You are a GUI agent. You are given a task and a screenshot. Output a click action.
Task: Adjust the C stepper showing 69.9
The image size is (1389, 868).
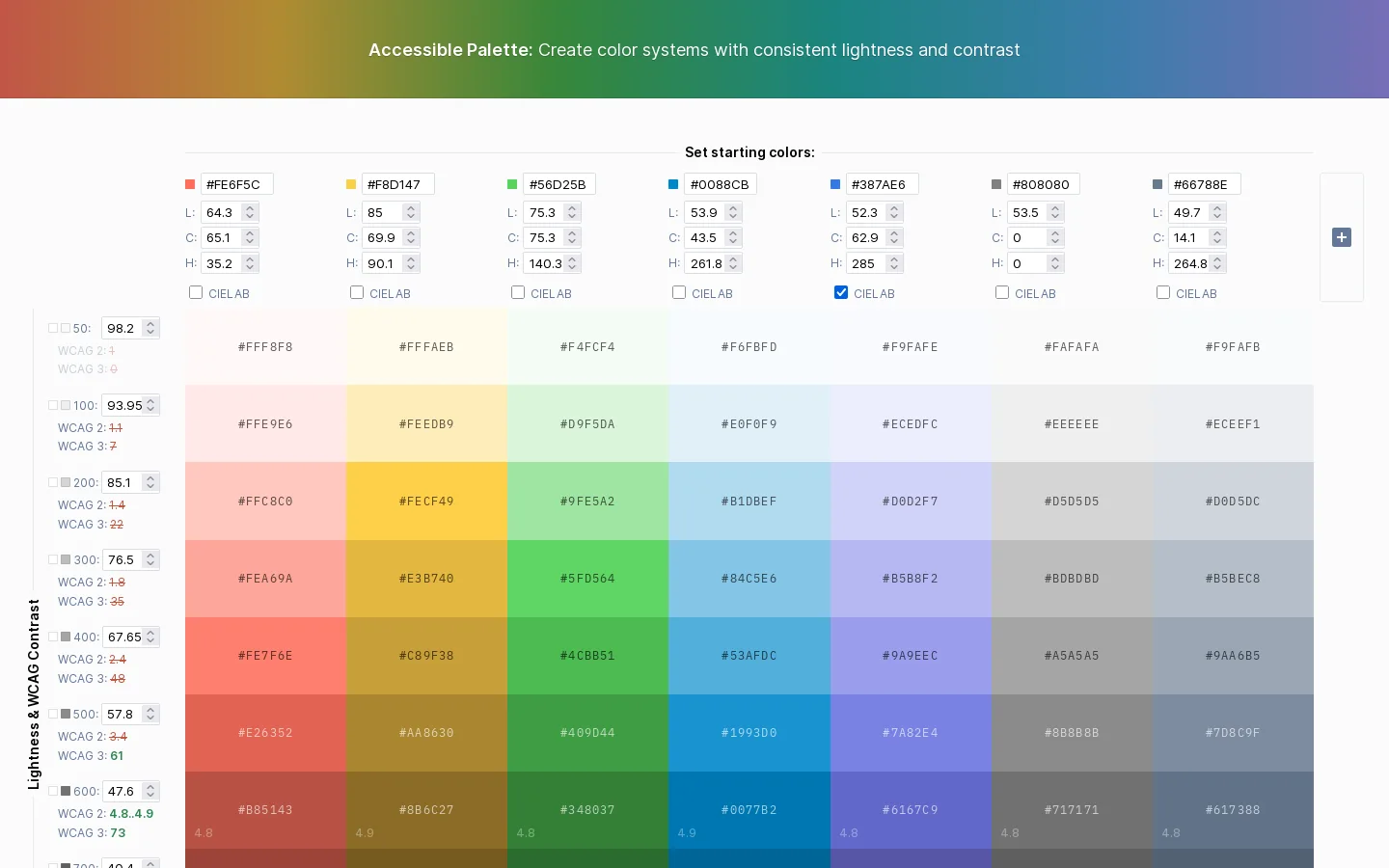click(411, 237)
